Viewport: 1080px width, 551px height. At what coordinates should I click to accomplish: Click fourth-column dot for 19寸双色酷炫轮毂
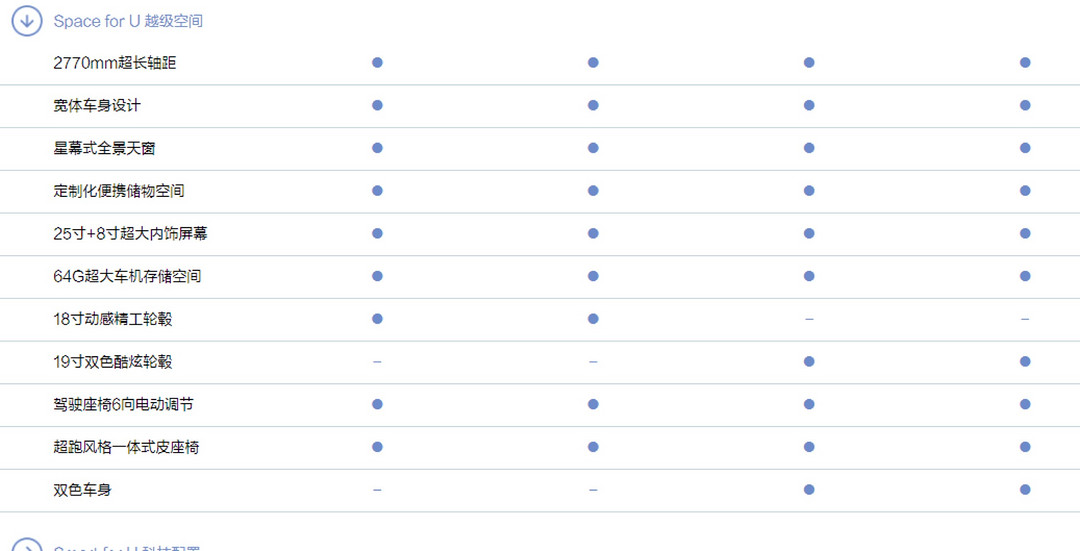click(1025, 362)
